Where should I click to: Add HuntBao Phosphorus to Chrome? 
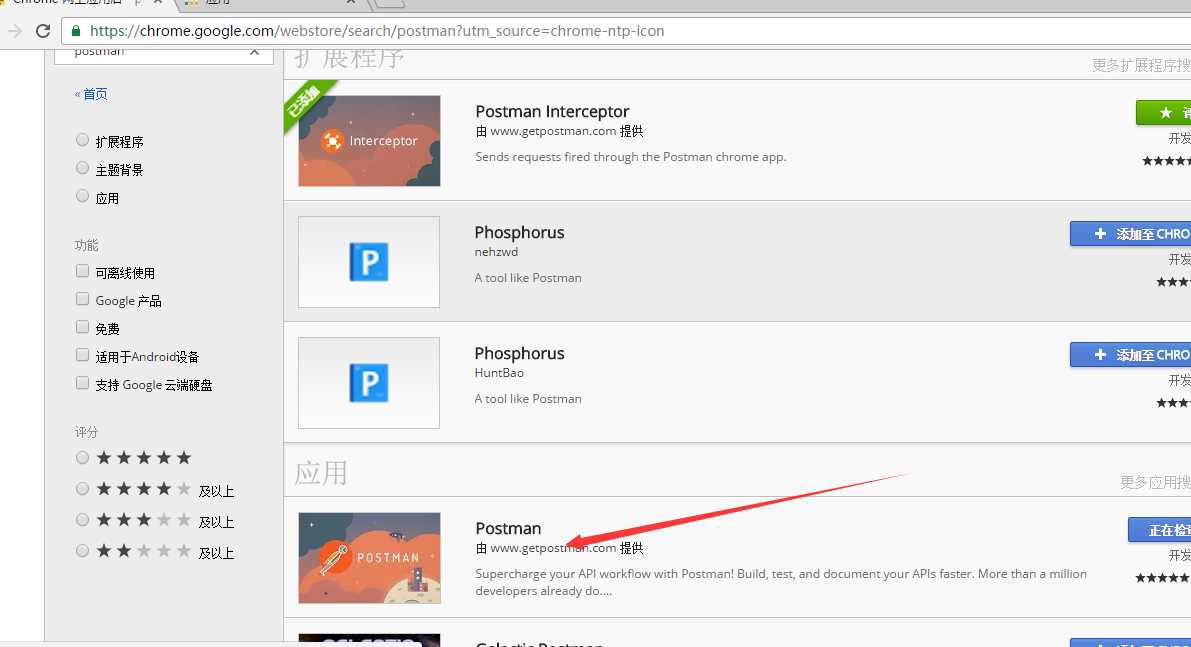pyautogui.click(x=1130, y=355)
